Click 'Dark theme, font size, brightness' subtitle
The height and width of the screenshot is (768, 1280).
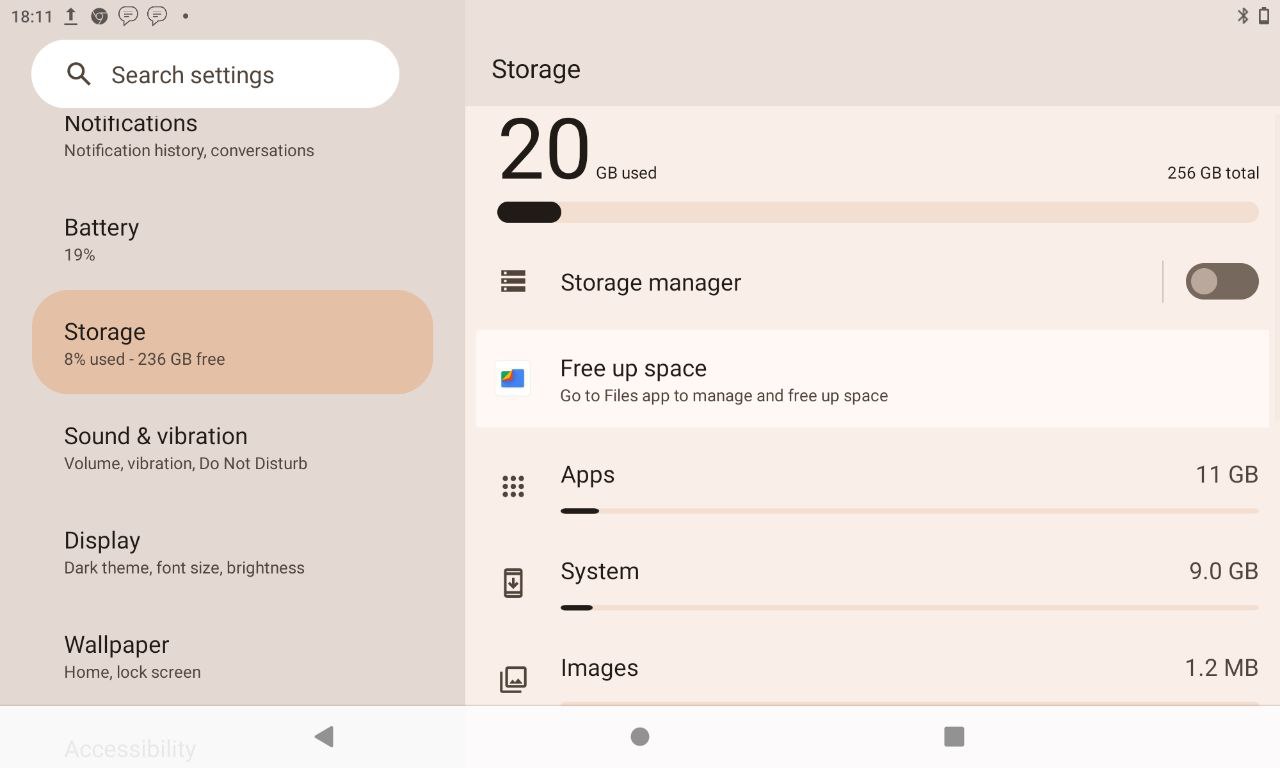(x=184, y=568)
